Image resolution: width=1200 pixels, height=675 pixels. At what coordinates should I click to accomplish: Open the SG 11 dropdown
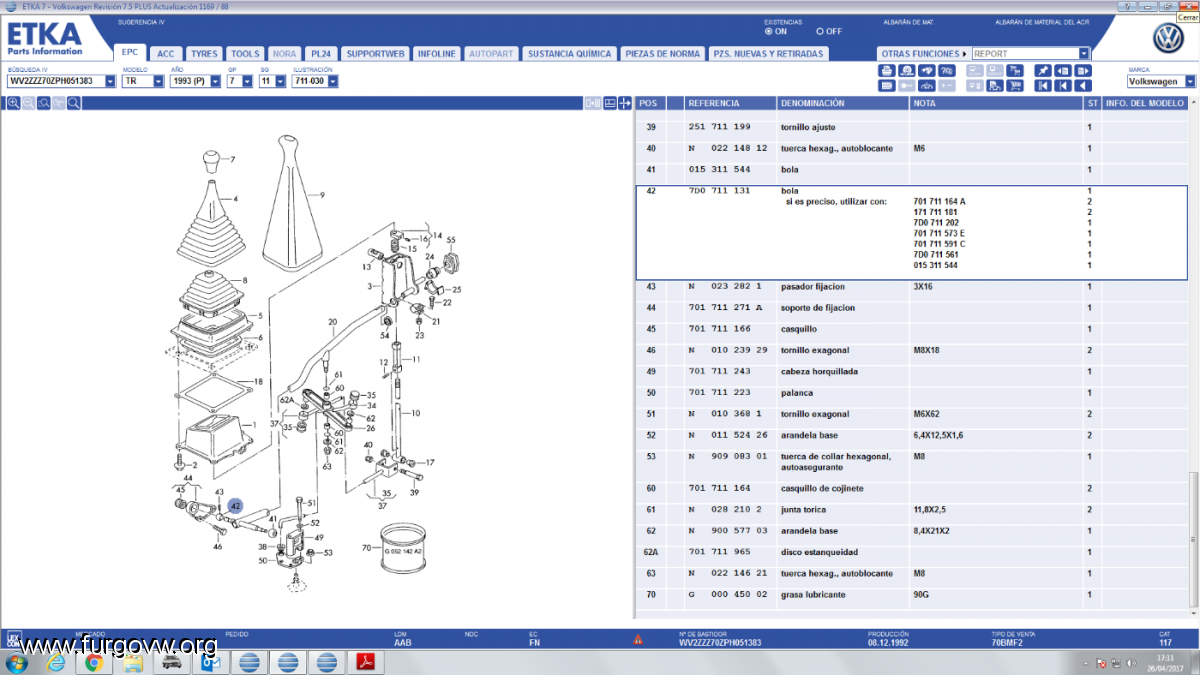pos(279,81)
